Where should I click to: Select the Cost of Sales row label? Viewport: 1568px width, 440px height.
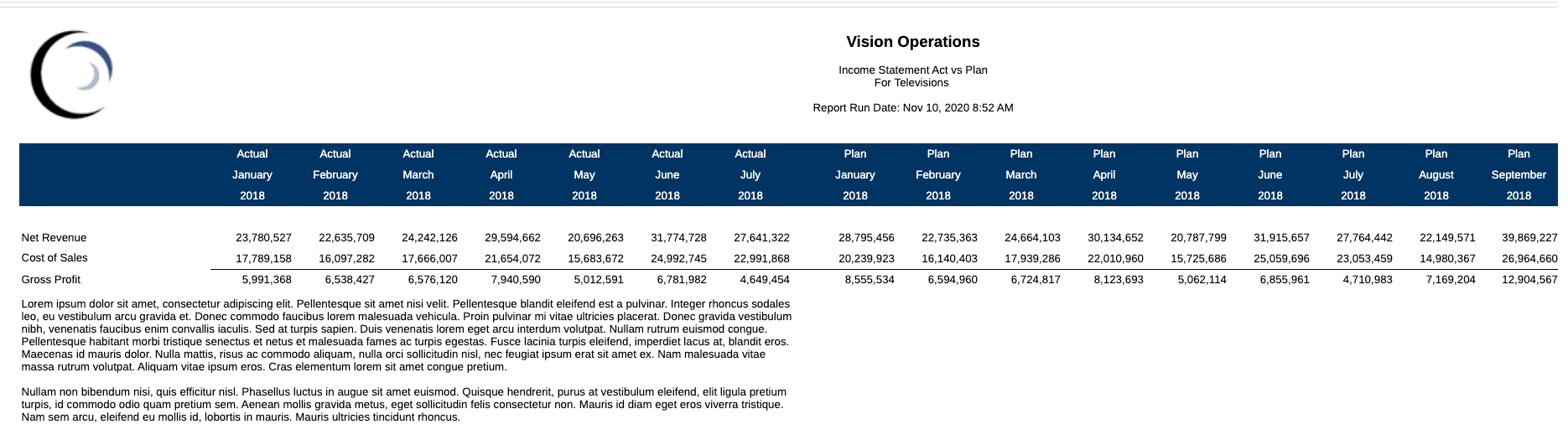tap(55, 258)
